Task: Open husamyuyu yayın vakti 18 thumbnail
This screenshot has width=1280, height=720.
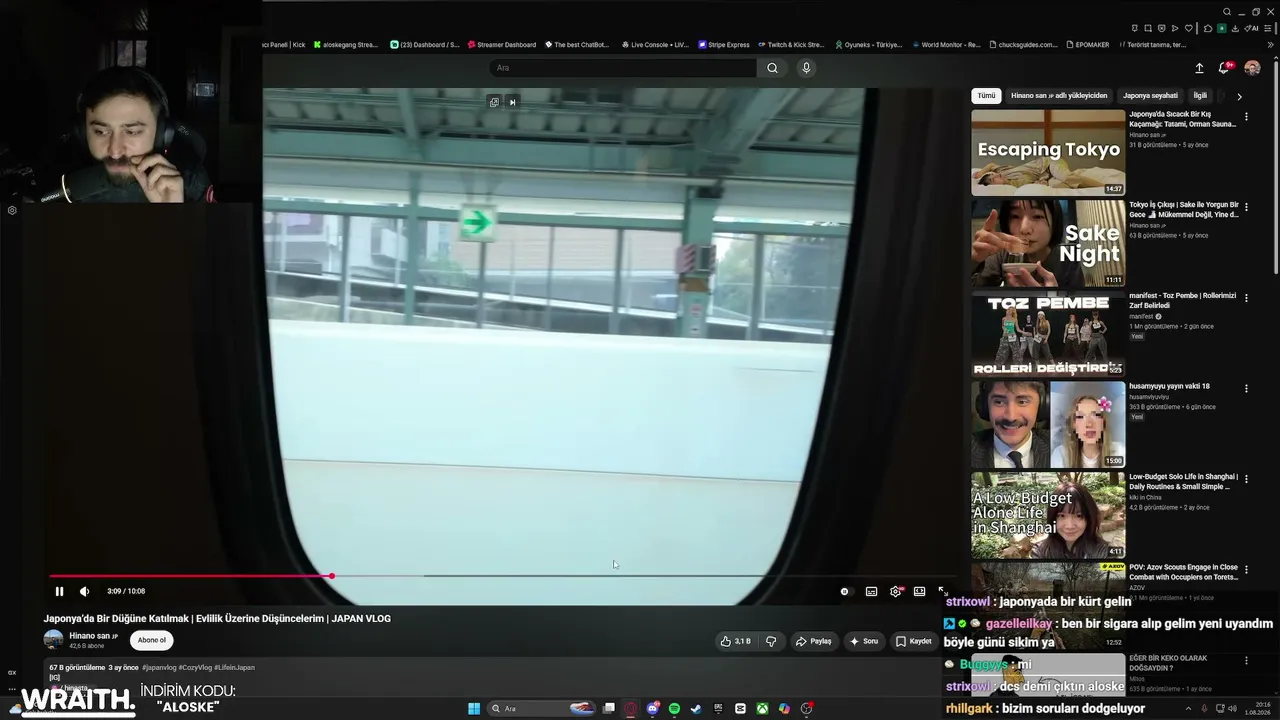Action: click(x=1048, y=424)
